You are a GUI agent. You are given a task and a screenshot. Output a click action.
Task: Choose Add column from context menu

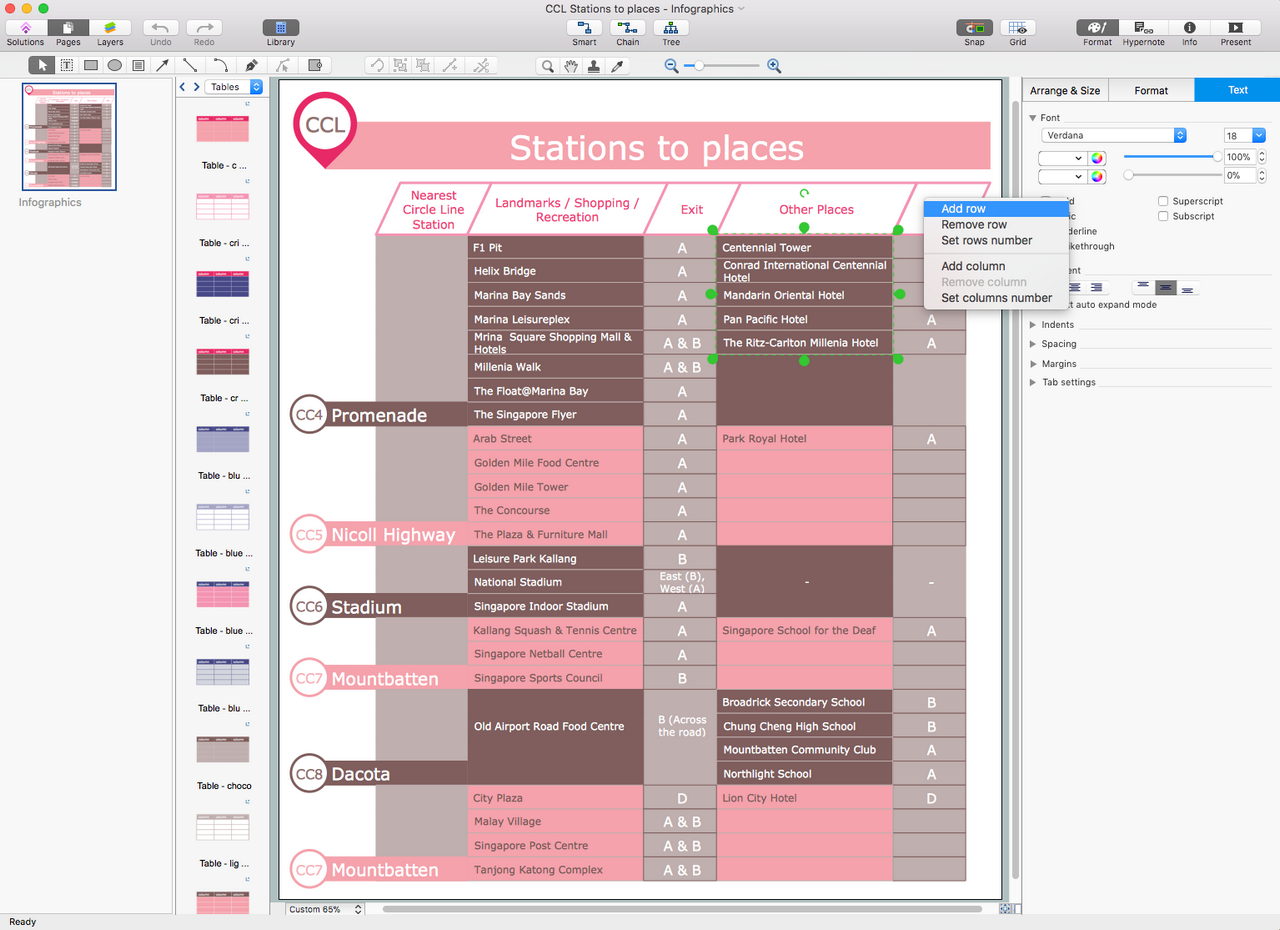996,266
